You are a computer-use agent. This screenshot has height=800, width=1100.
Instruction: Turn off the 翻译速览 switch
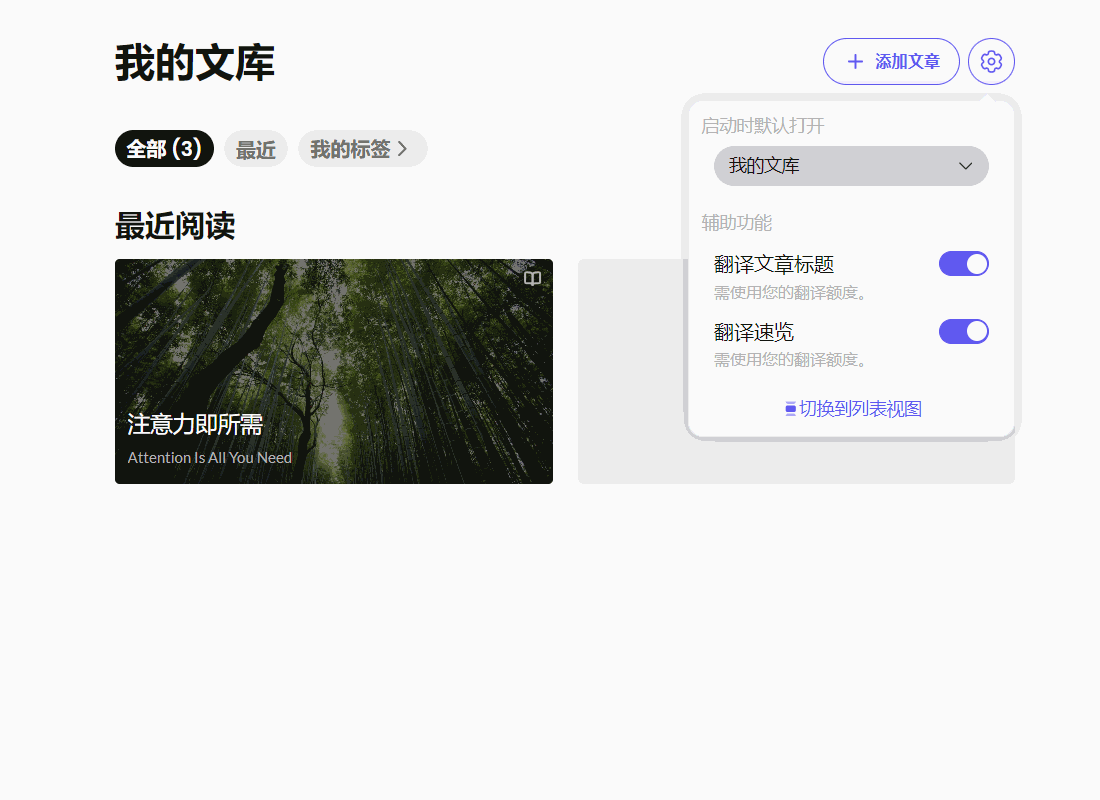click(963, 331)
